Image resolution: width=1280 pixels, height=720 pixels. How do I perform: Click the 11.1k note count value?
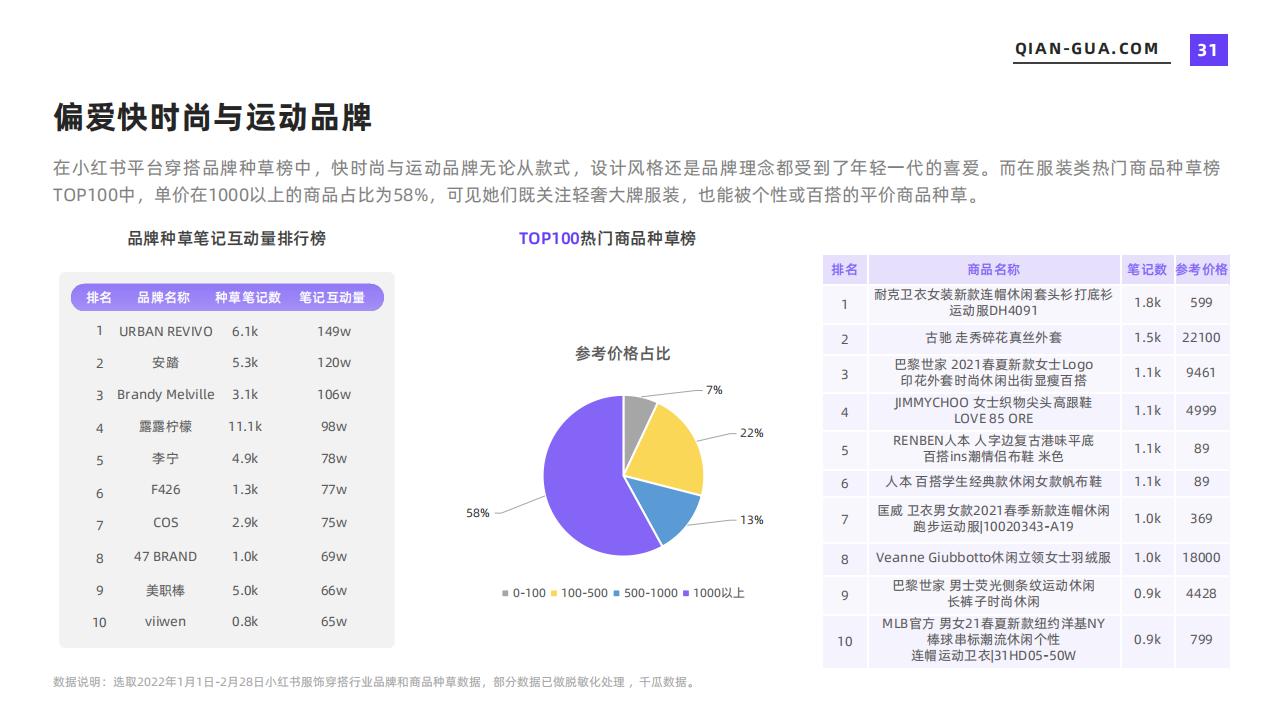pos(245,426)
